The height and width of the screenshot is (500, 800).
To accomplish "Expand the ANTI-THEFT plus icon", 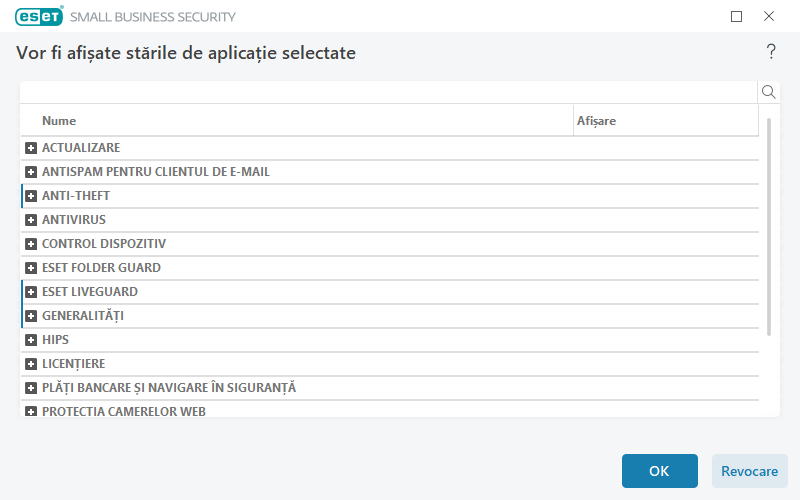I will [31, 196].
